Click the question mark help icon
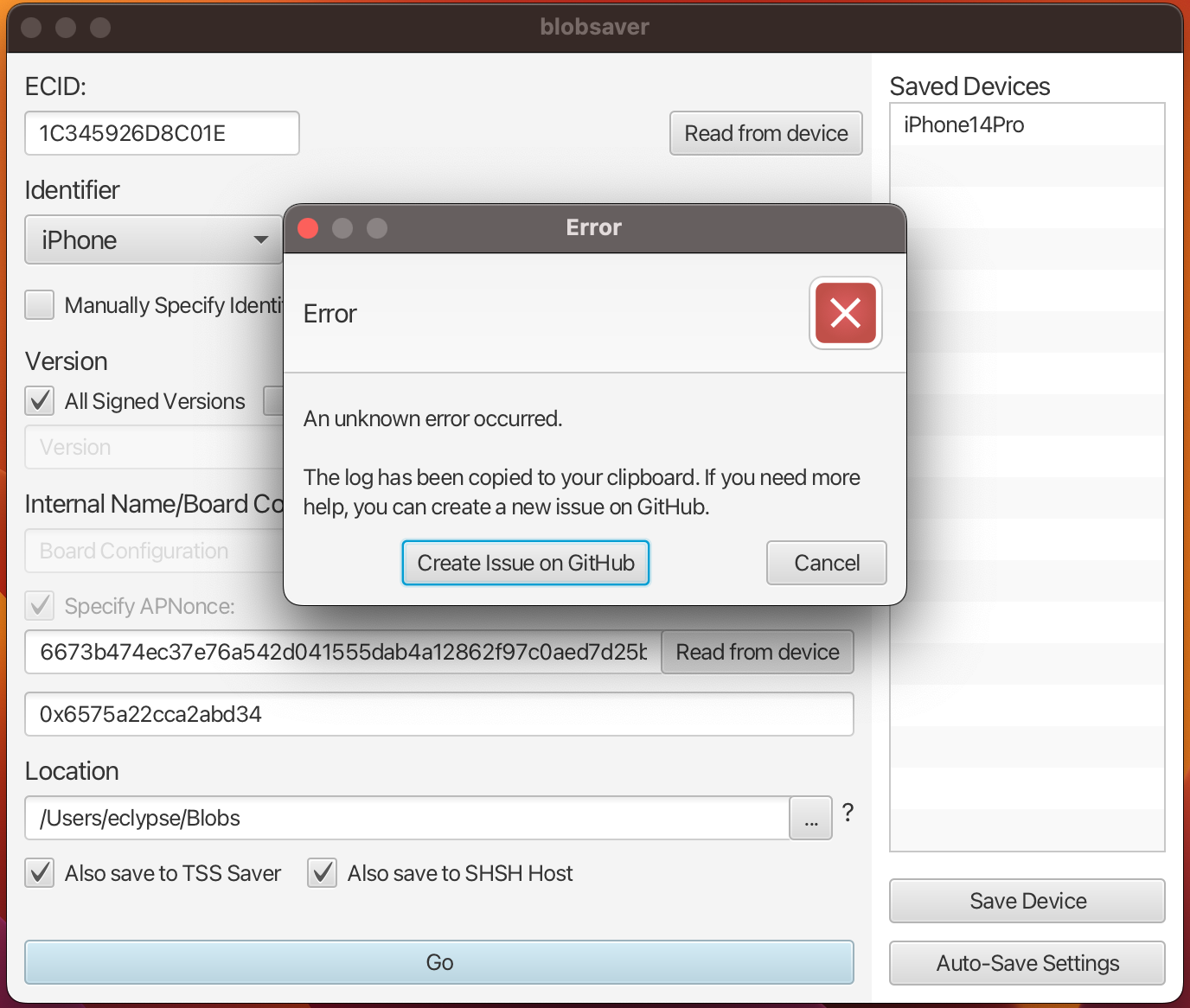Screen dimensions: 1190x1008 [x=848, y=813]
